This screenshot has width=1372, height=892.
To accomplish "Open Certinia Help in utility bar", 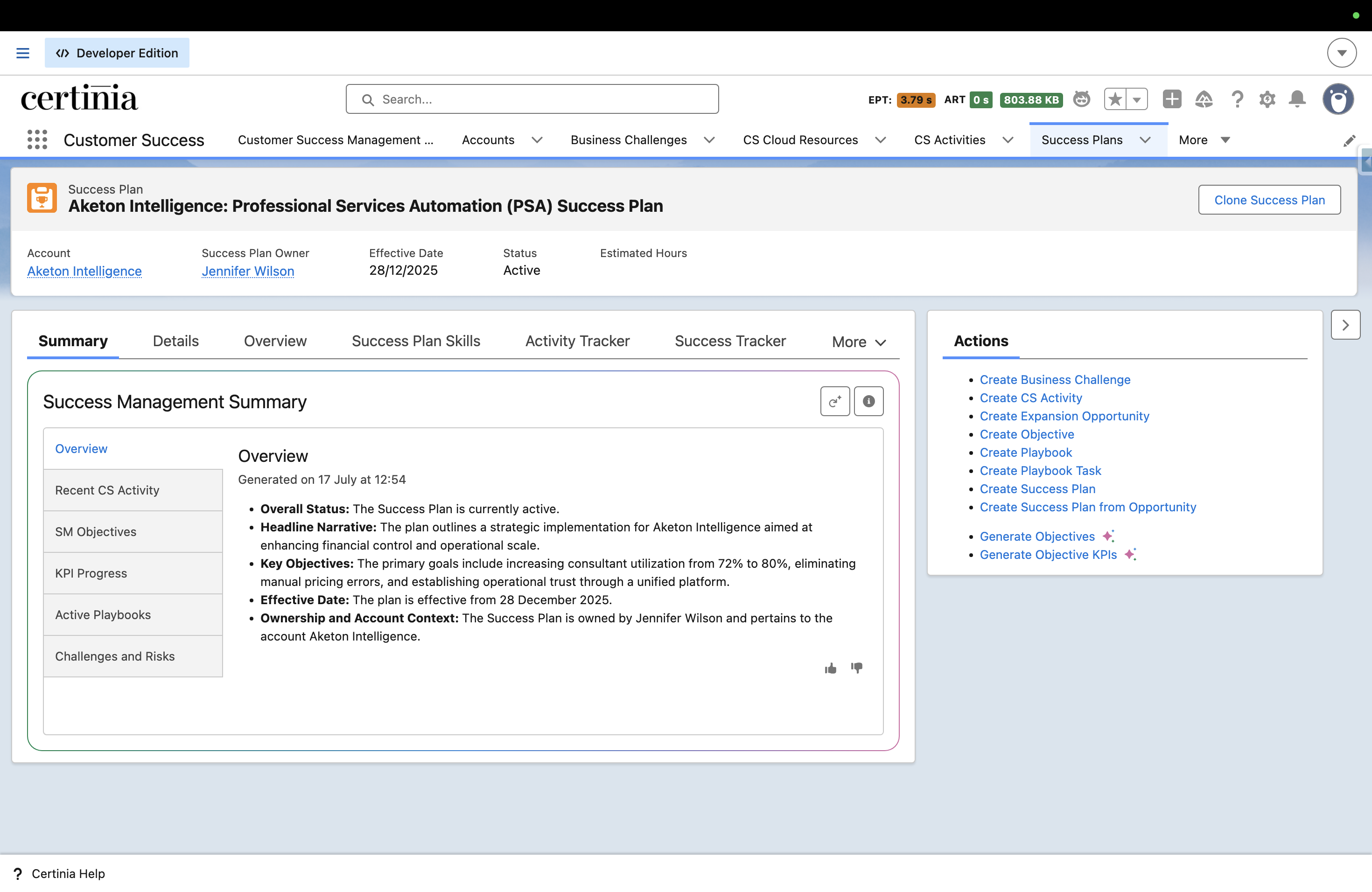I will 59,873.
